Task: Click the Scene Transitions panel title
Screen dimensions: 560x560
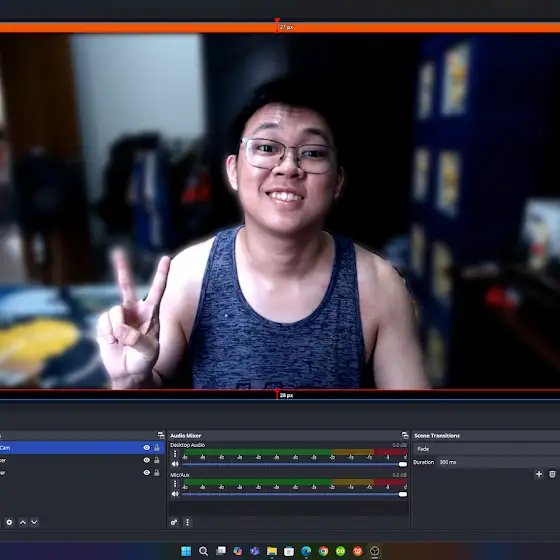Action: 437,435
